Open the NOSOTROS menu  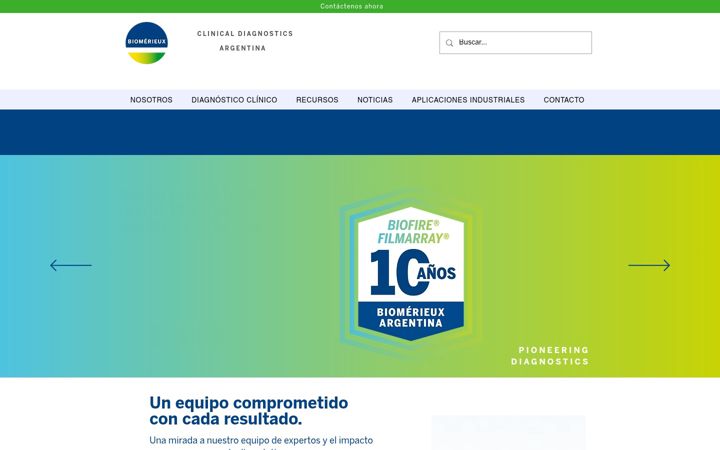click(x=151, y=100)
